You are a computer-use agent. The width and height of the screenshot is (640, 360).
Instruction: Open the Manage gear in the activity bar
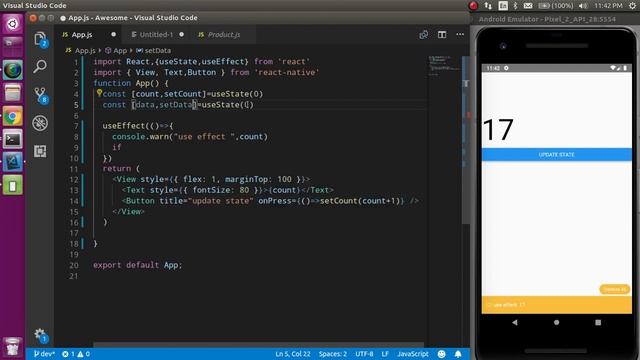(x=40, y=335)
